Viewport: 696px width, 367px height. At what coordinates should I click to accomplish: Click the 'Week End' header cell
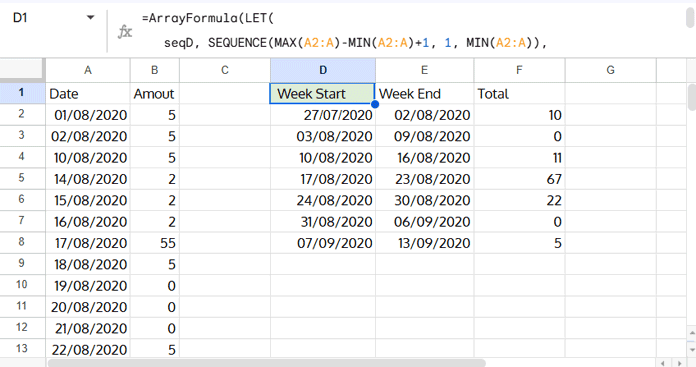pyautogui.click(x=424, y=94)
